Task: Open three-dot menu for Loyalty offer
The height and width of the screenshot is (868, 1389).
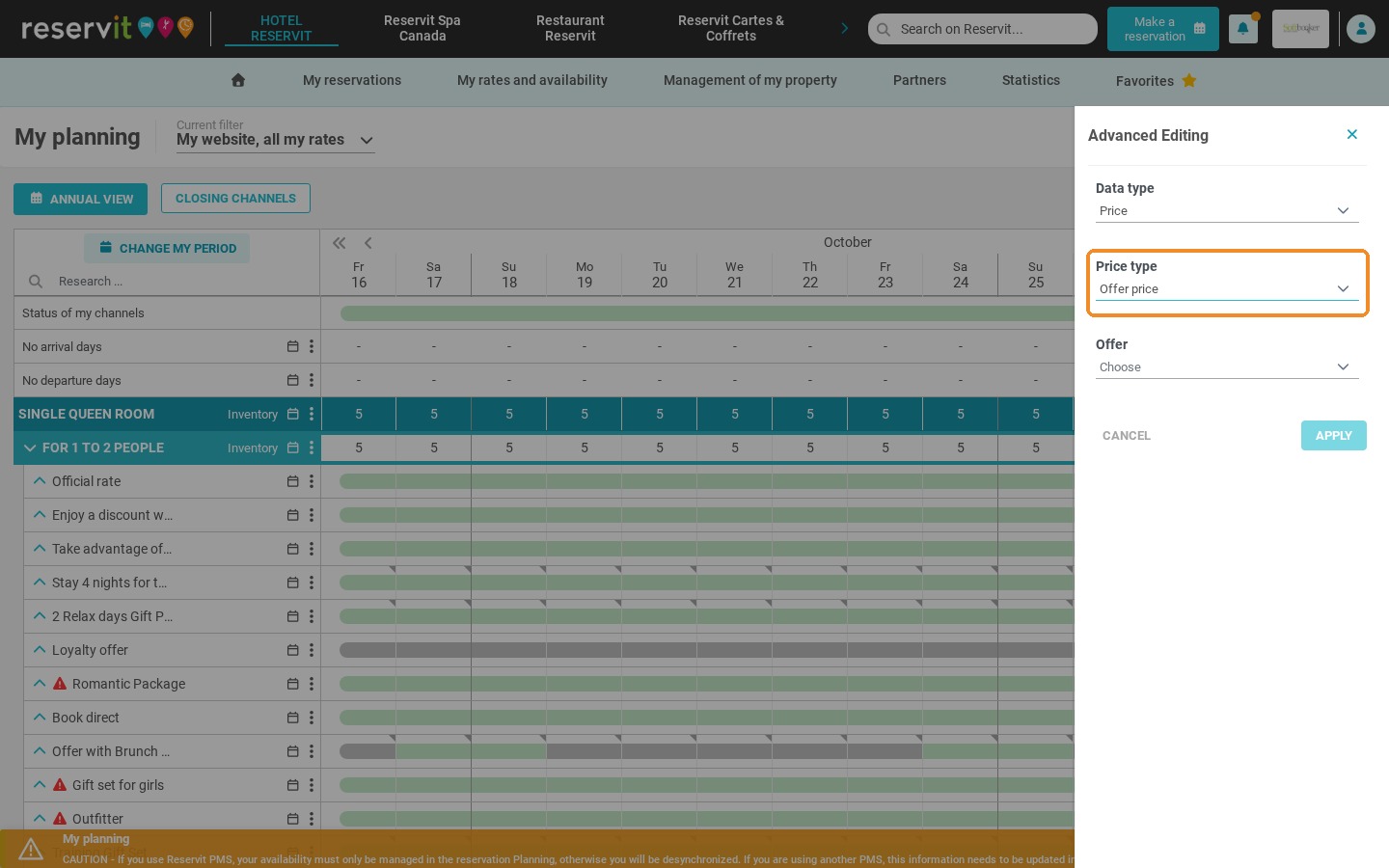Action: (x=312, y=650)
